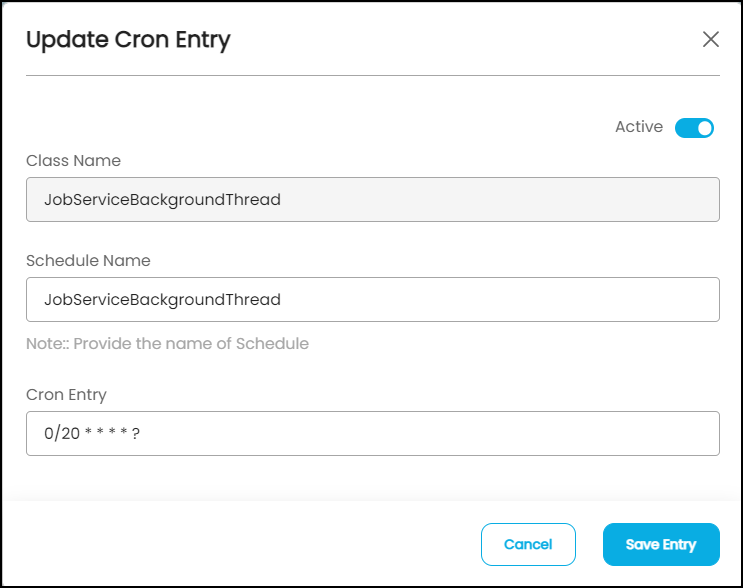Focus the Schedule Name input field

click(372, 299)
